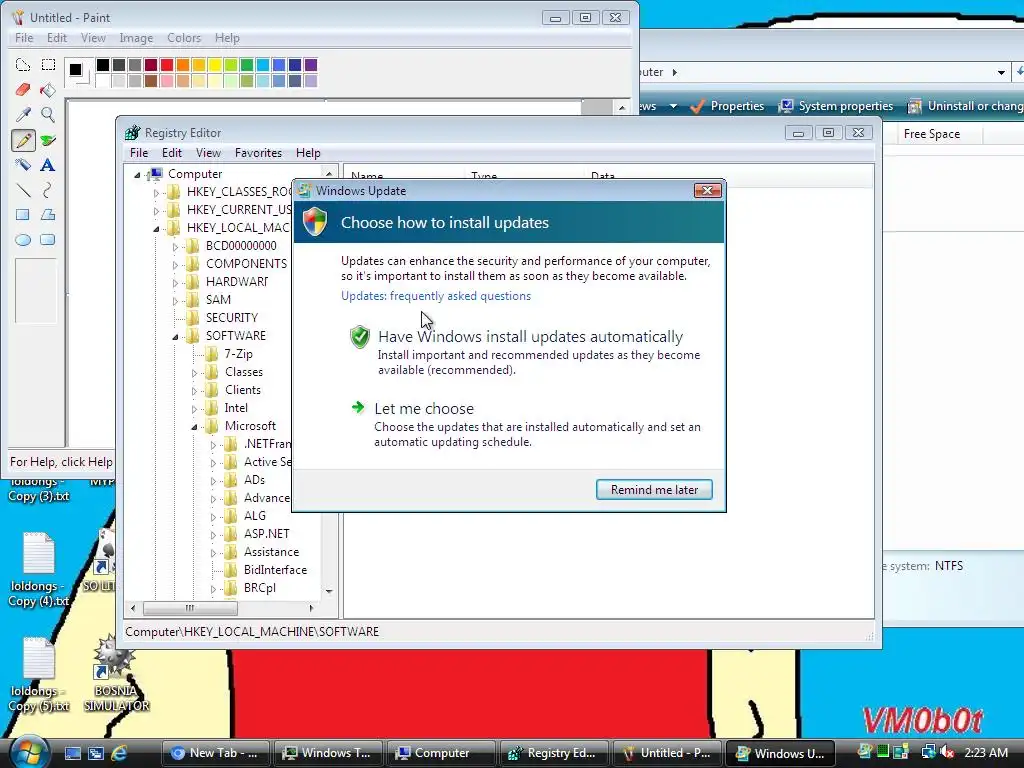Image resolution: width=1024 pixels, height=768 pixels.
Task: Select the Airbrush tool in Paint
Action: tap(23, 165)
